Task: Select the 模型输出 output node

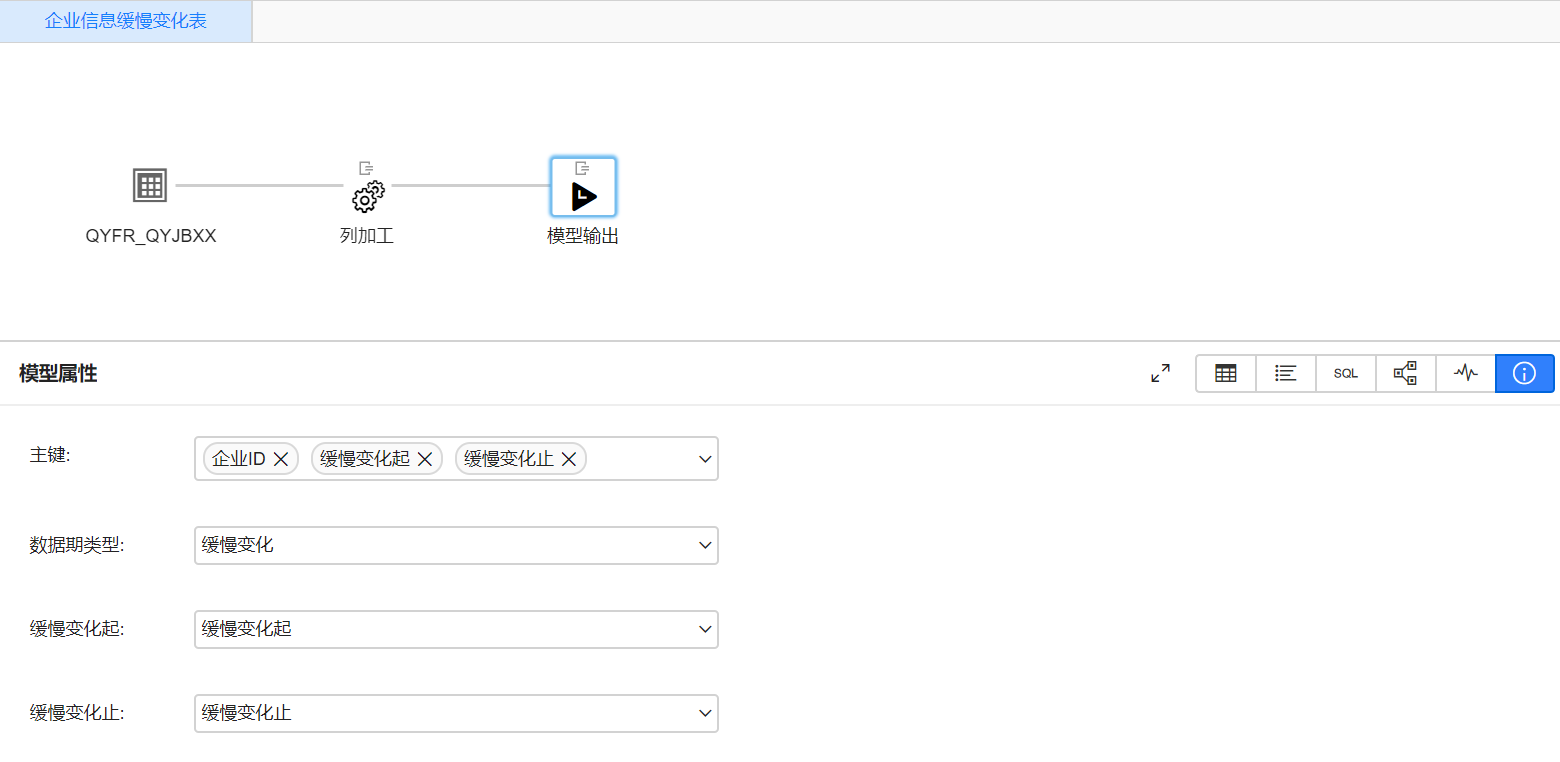Action: pyautogui.click(x=583, y=196)
